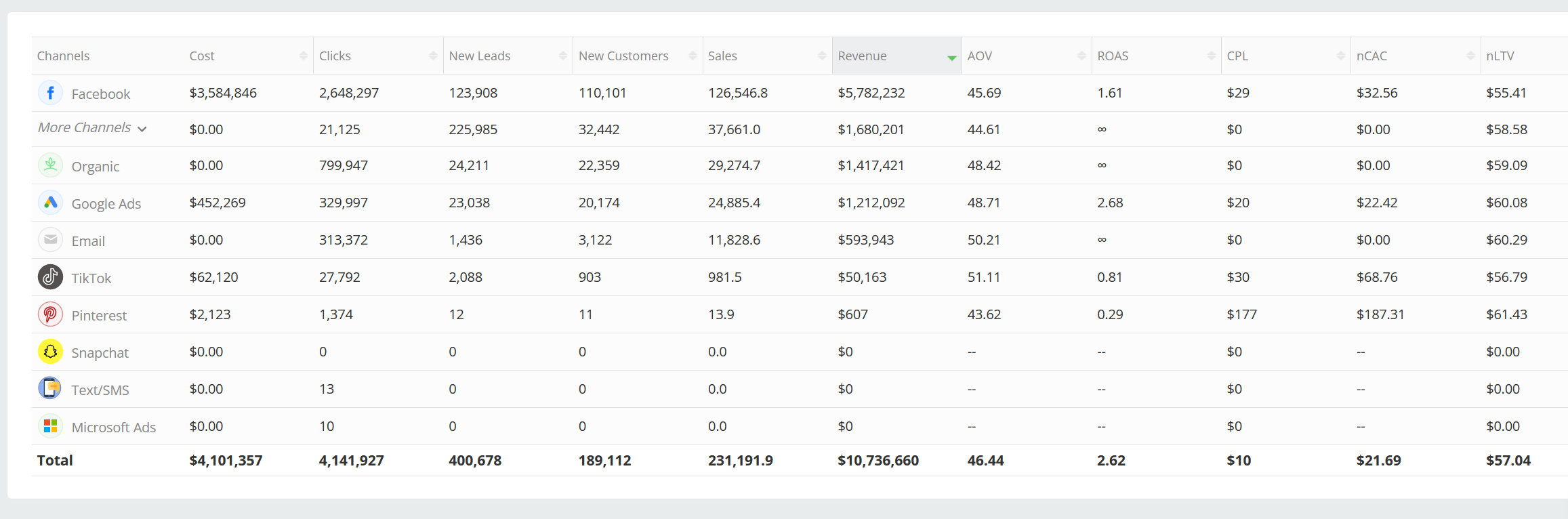Select Facebook cost value $3,584,846
The width and height of the screenshot is (1568, 519).
(223, 93)
